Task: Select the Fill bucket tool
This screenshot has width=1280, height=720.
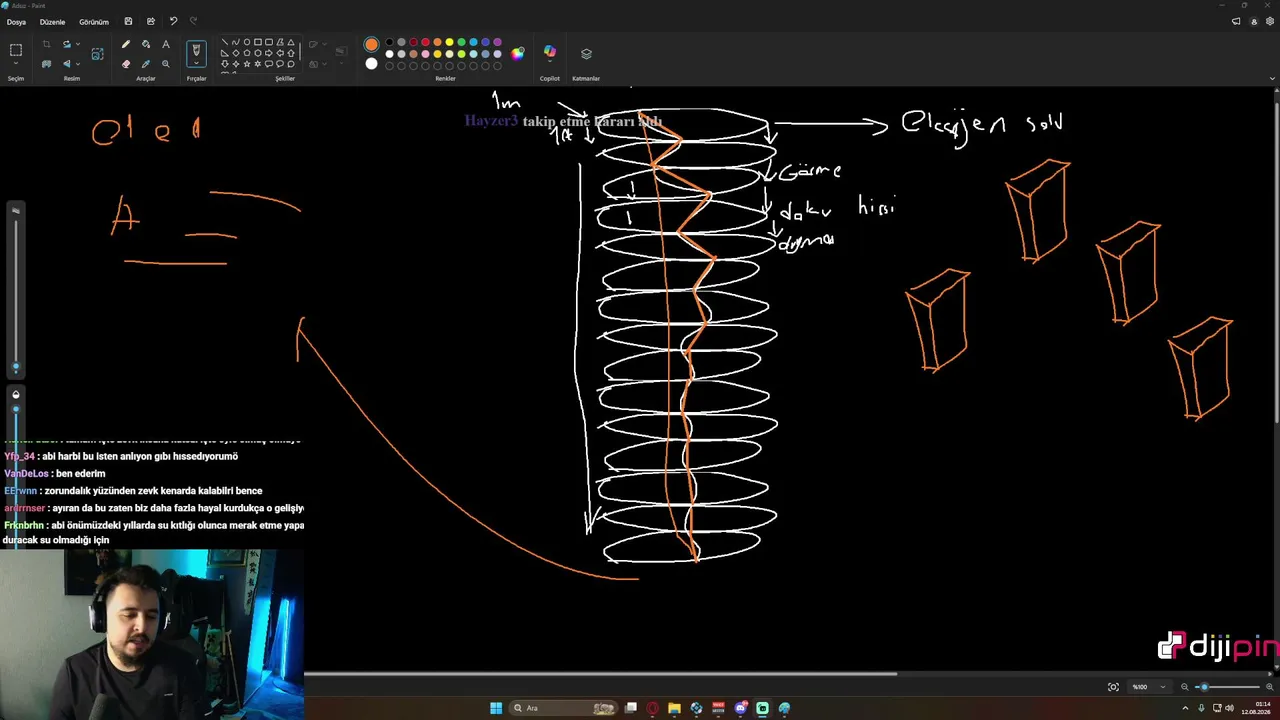Action: pyautogui.click(x=146, y=44)
